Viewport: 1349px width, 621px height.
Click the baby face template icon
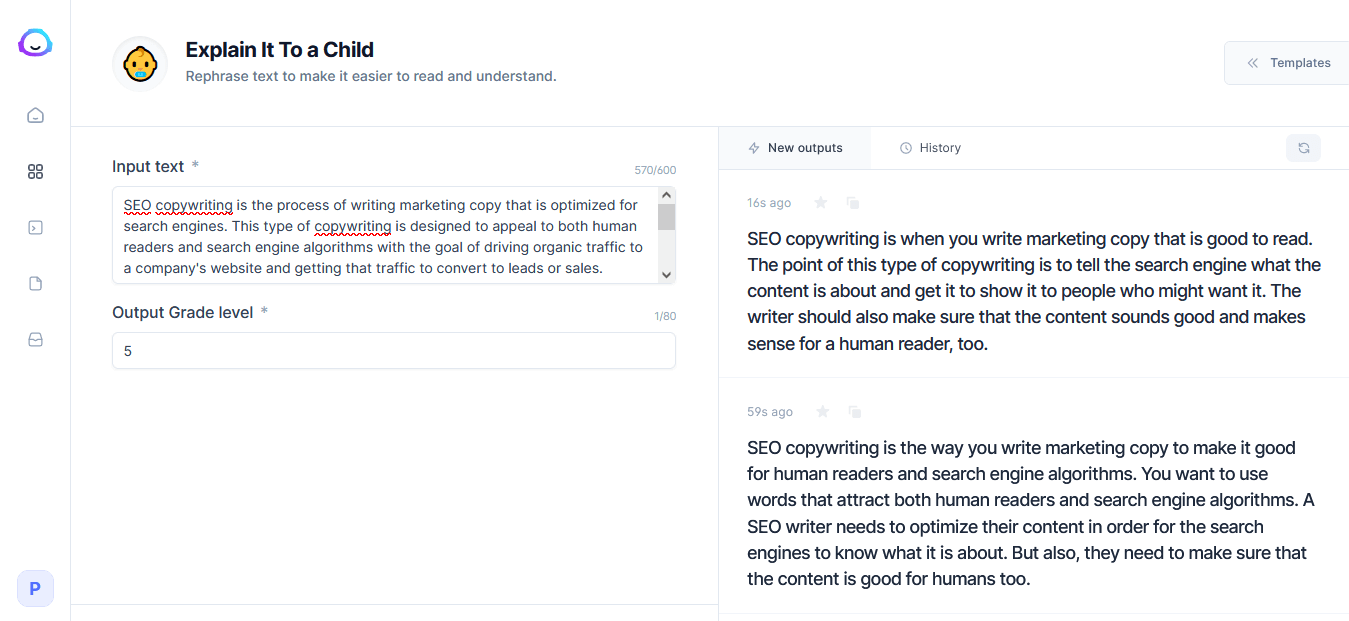(x=140, y=64)
